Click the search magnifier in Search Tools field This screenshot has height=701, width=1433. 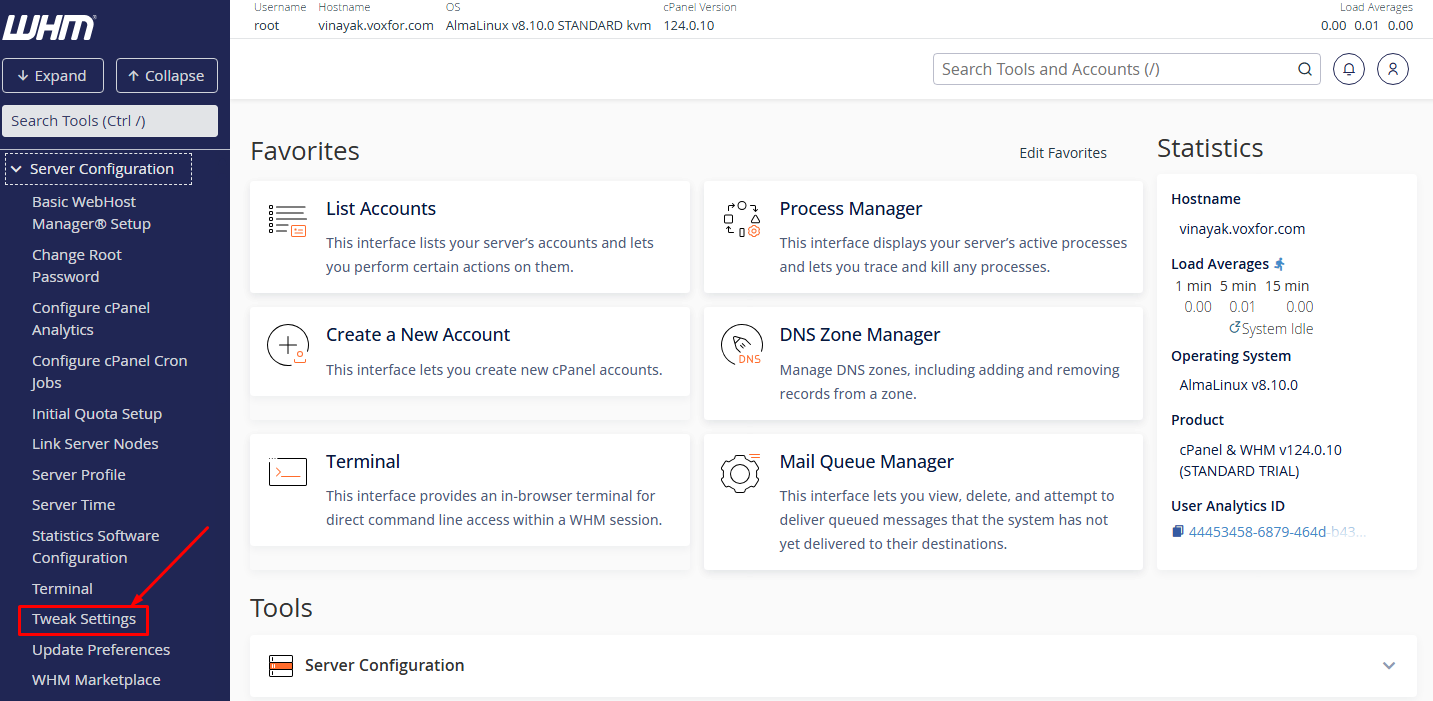[1304, 69]
